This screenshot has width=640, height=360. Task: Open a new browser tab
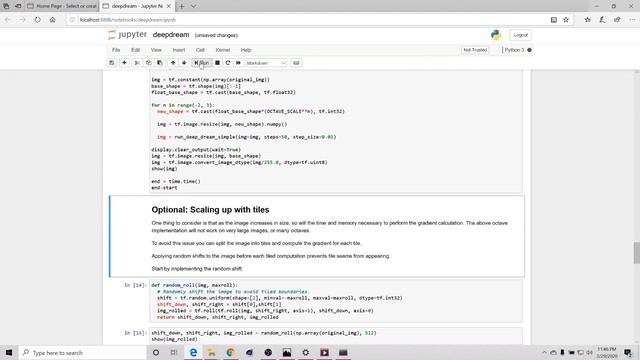[182, 6]
